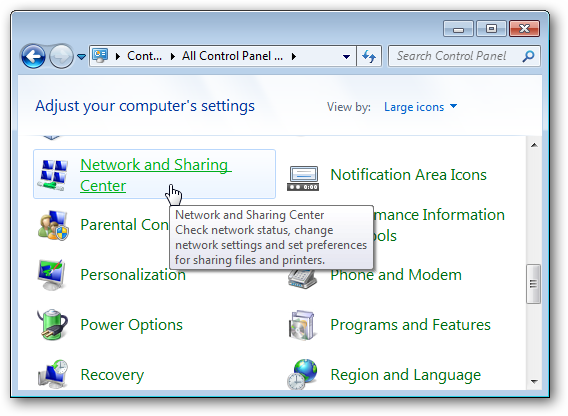Viewport: 568px width, 416px height.
Task: Click the scrollbar up arrow
Action: [x=534, y=145]
